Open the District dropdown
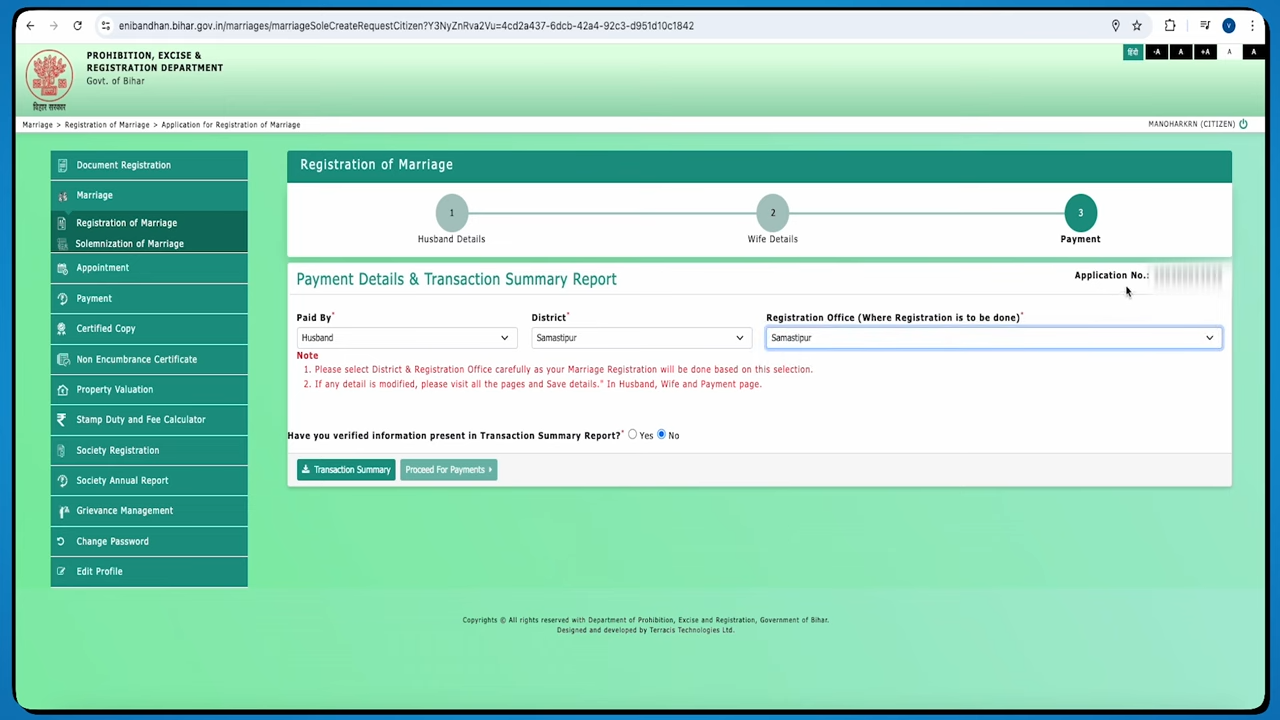The height and width of the screenshot is (720, 1280). (x=640, y=338)
